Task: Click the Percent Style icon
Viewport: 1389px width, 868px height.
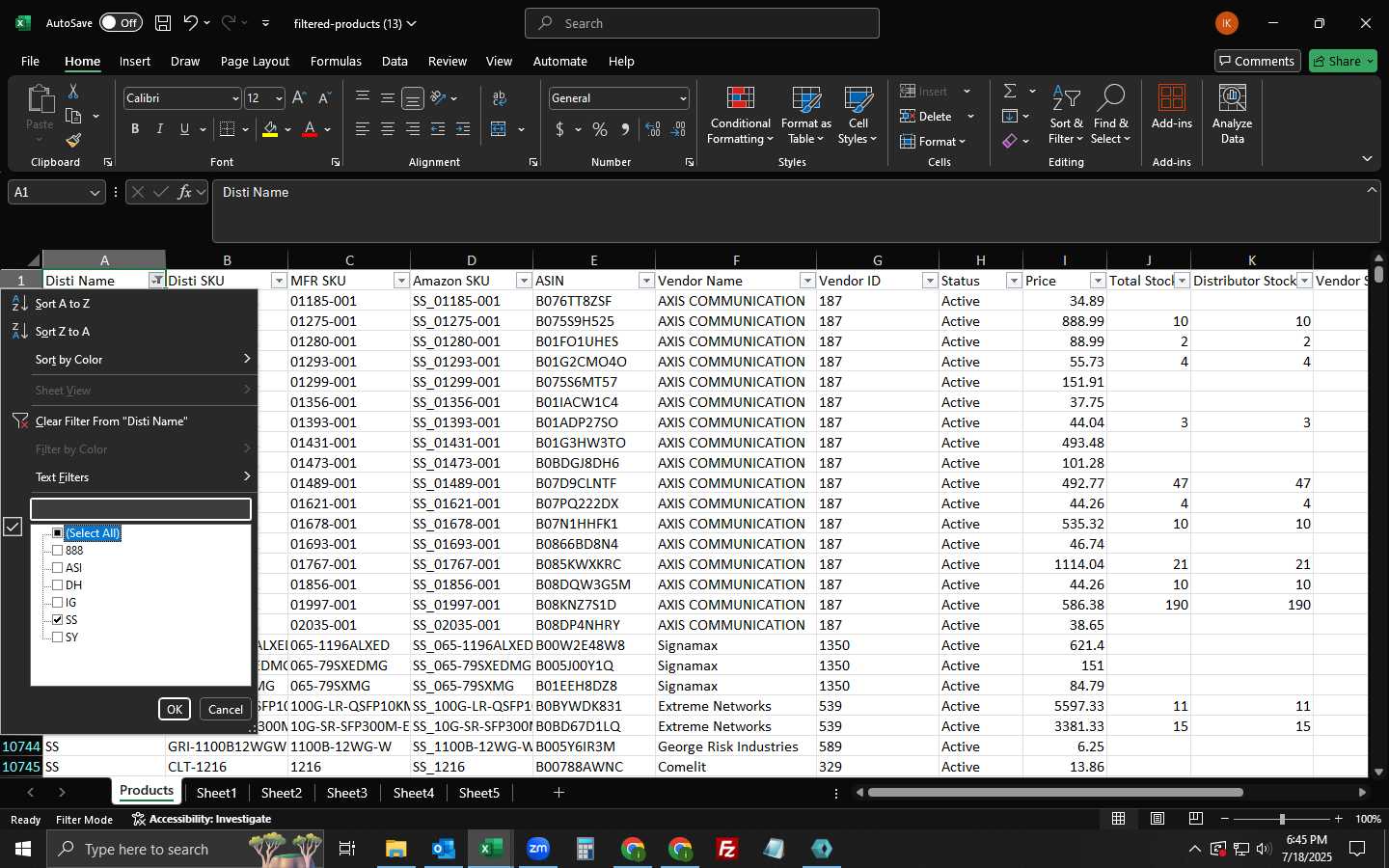Action: [x=600, y=129]
